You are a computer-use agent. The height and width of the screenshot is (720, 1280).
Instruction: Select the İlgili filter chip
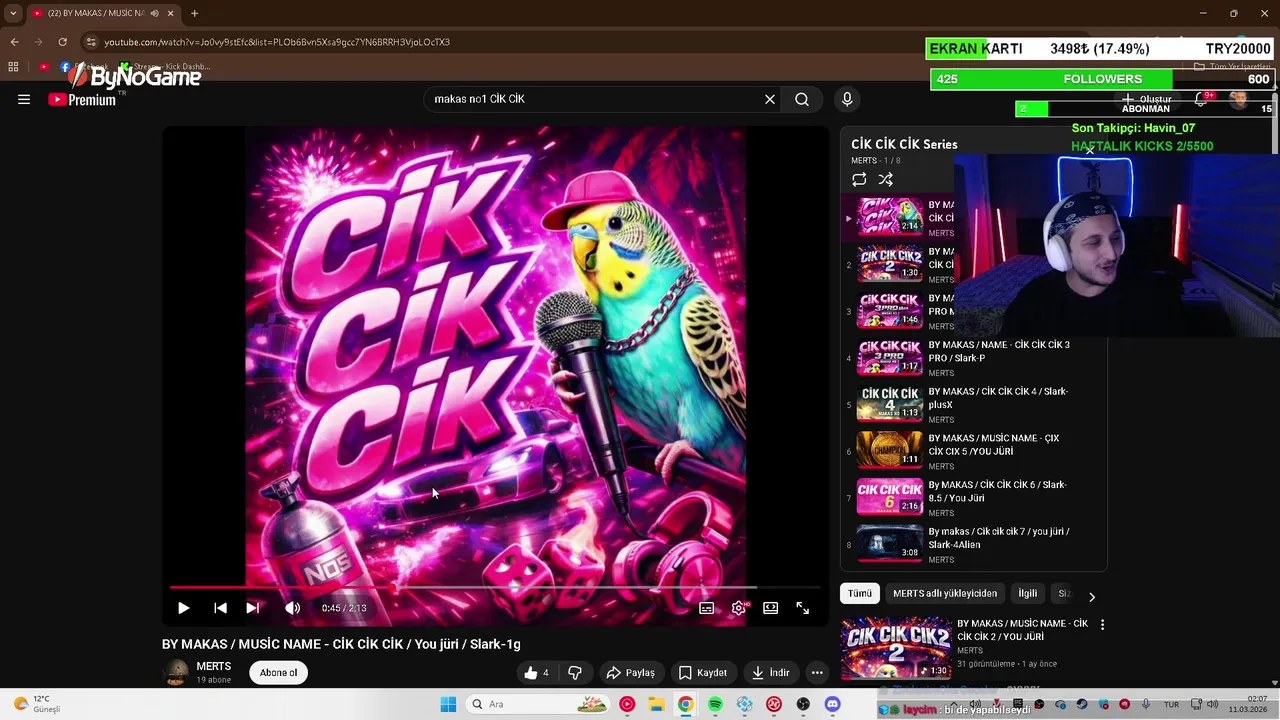[x=1028, y=594]
